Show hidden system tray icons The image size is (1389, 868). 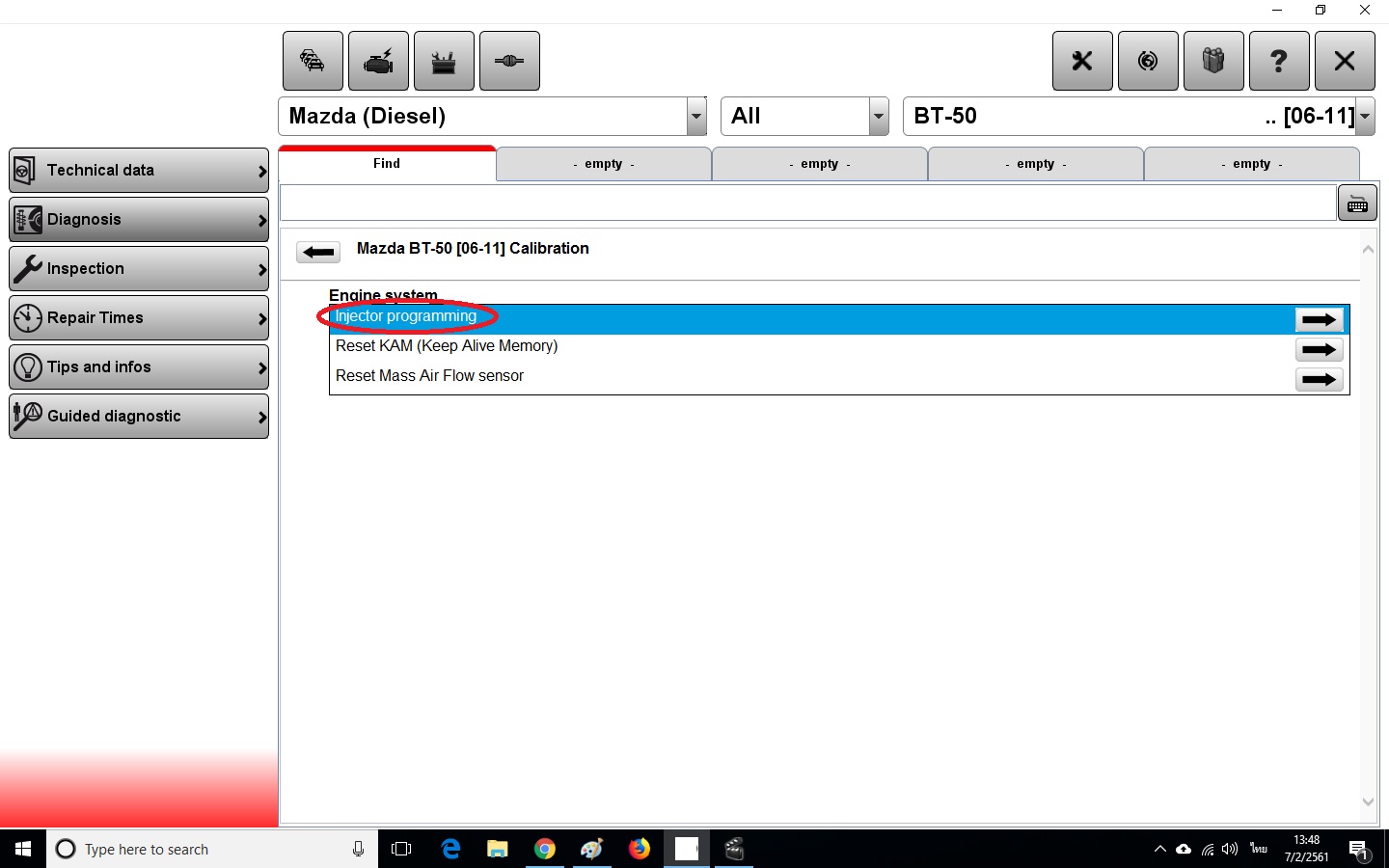pos(1160,849)
